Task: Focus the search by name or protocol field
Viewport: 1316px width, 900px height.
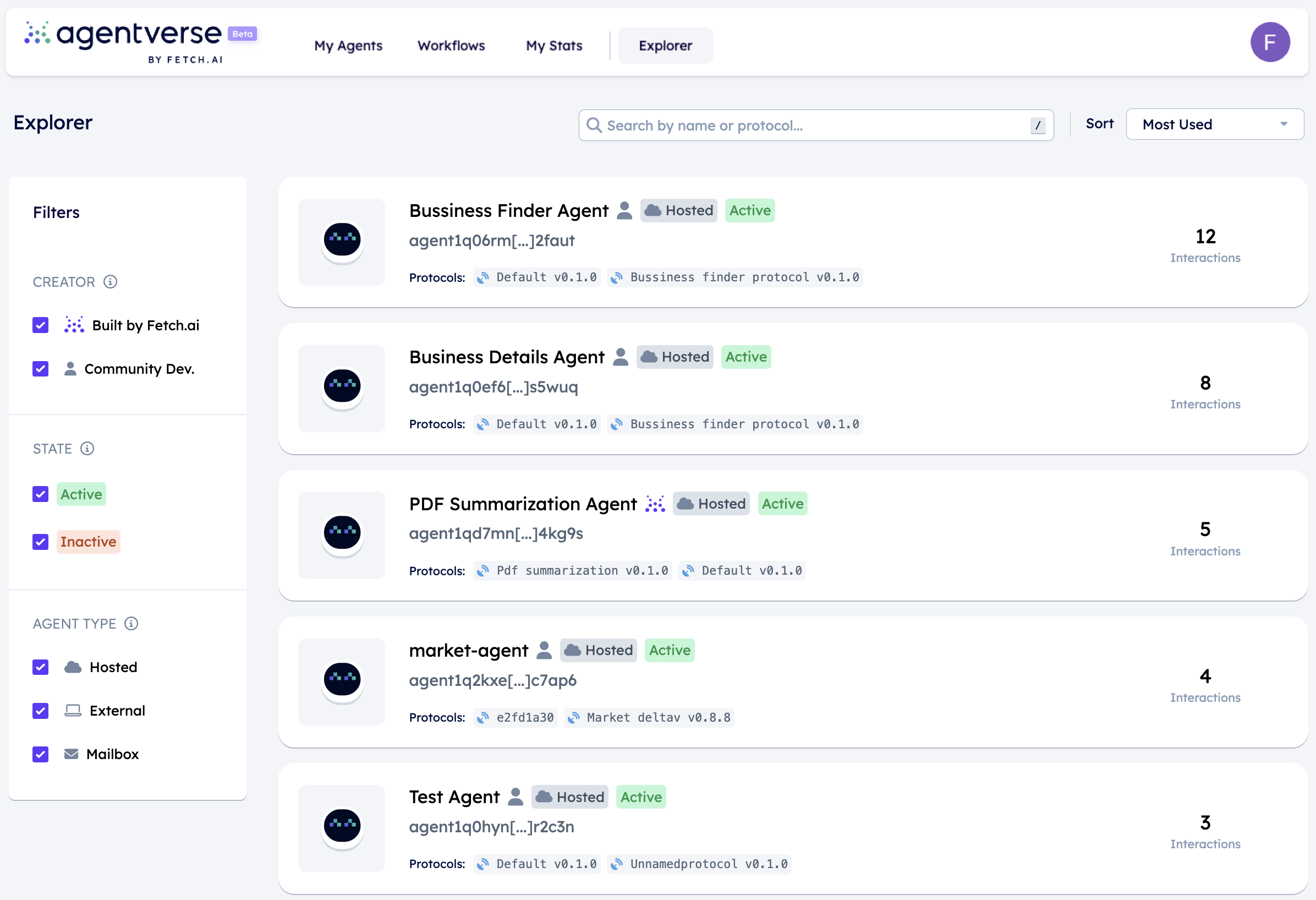Action: pos(815,125)
